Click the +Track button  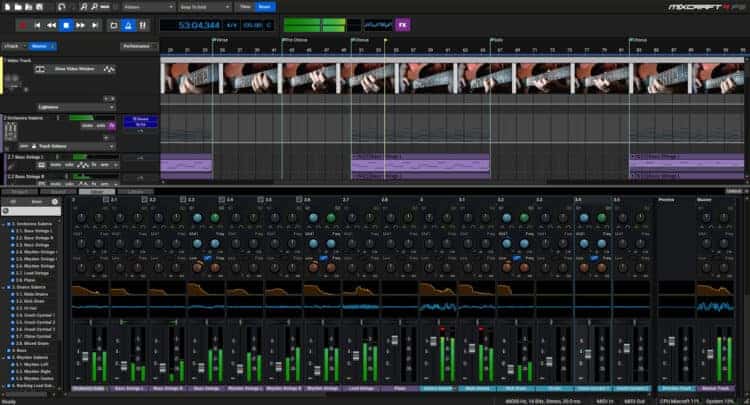pyautogui.click(x=12, y=46)
